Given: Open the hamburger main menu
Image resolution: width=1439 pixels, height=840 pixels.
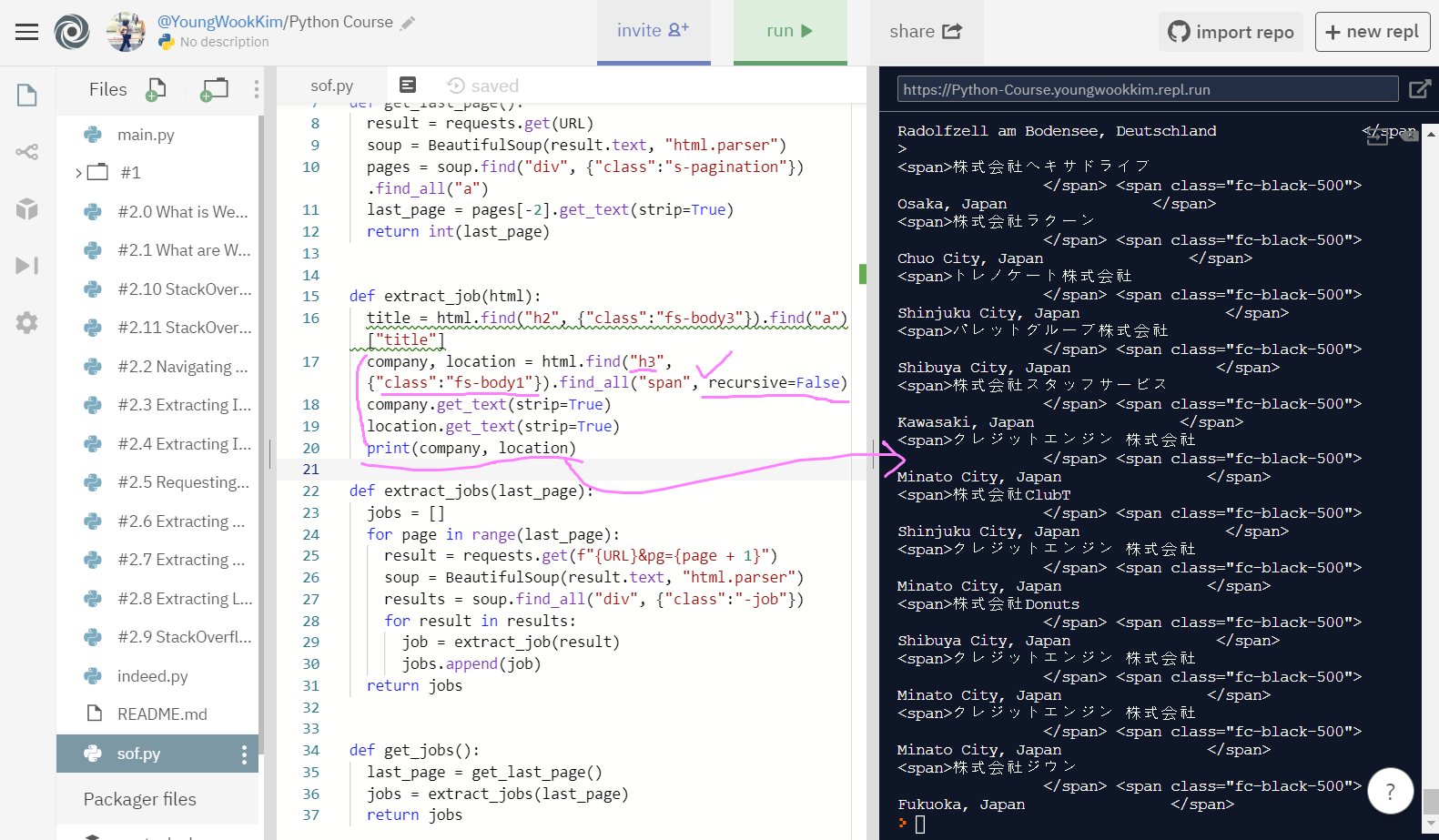Looking at the screenshot, I should (27, 32).
